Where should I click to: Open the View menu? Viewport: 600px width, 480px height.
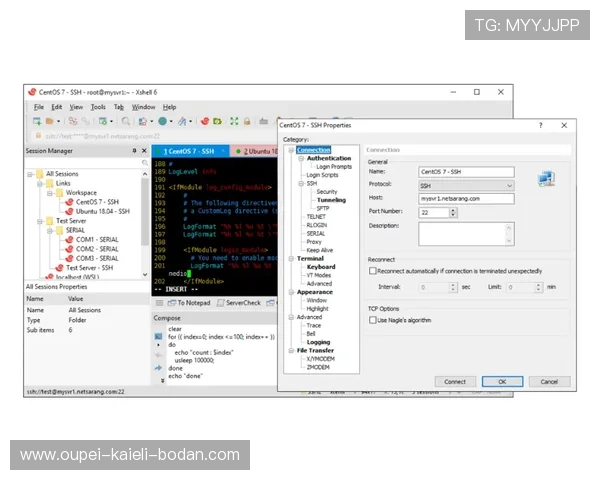point(76,107)
